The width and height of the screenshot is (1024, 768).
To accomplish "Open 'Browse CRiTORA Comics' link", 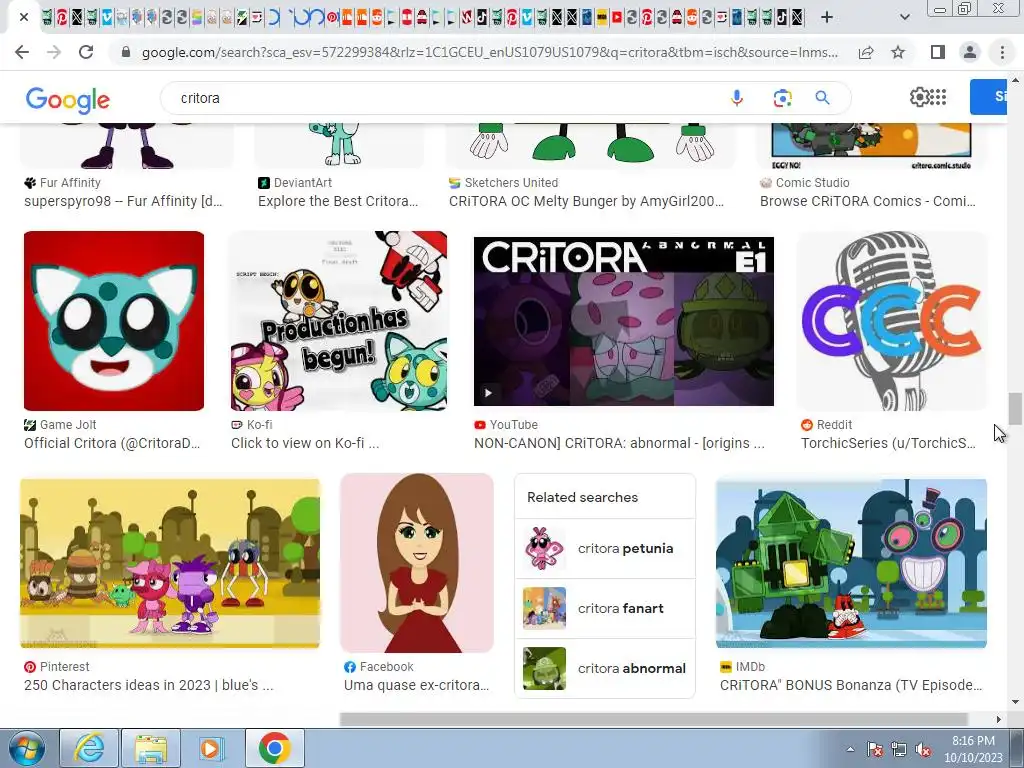I will point(868,201).
